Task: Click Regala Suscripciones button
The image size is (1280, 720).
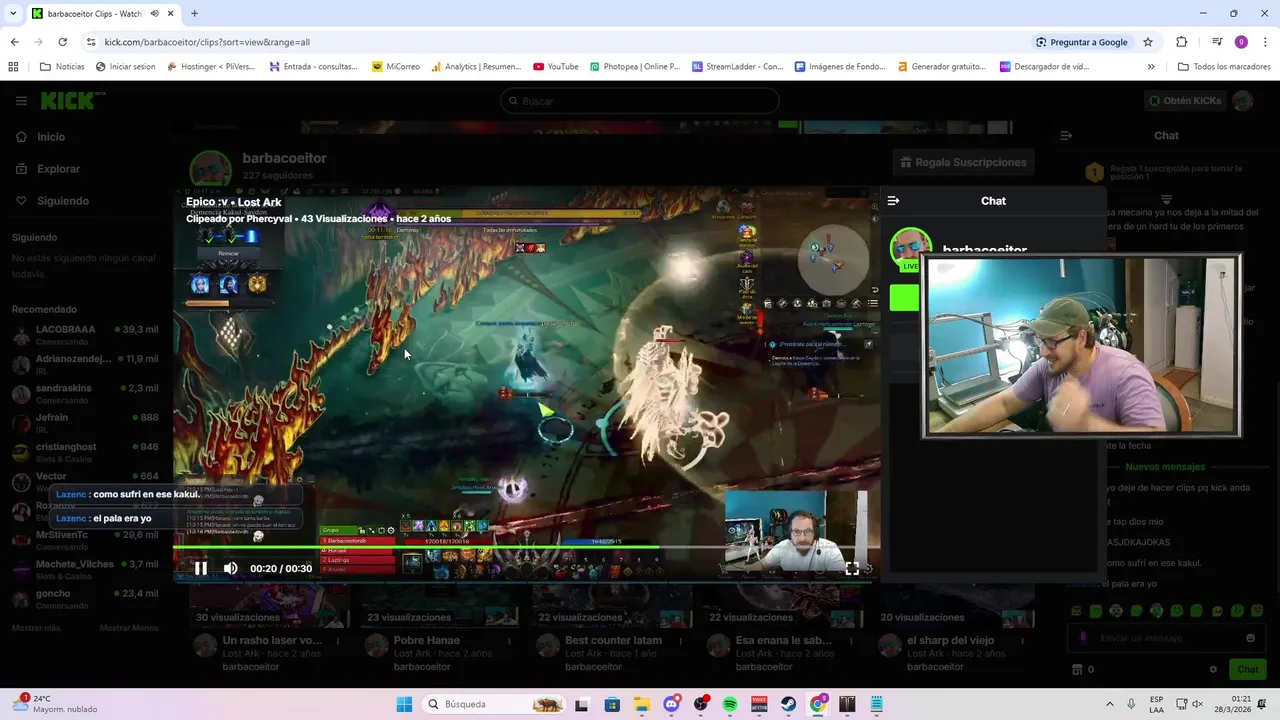Action: [x=963, y=162]
